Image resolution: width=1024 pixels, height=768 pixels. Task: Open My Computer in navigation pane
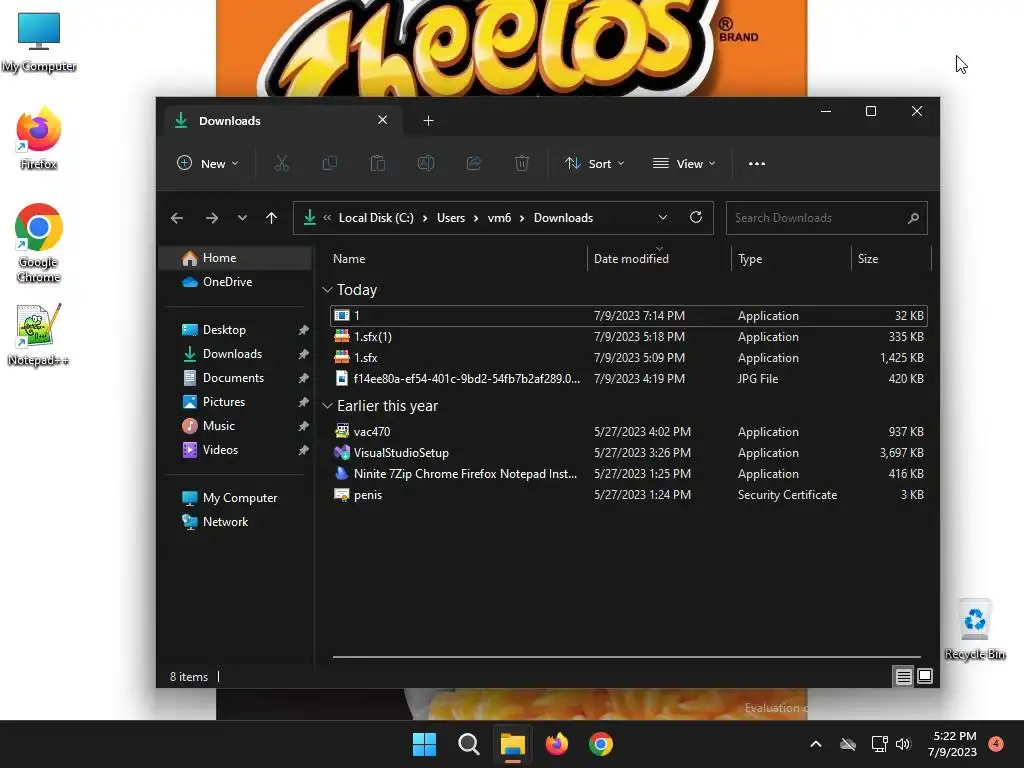(235, 498)
